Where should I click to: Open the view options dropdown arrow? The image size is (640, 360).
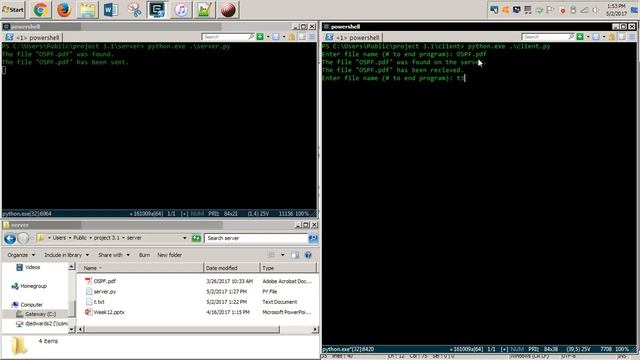pos(282,255)
